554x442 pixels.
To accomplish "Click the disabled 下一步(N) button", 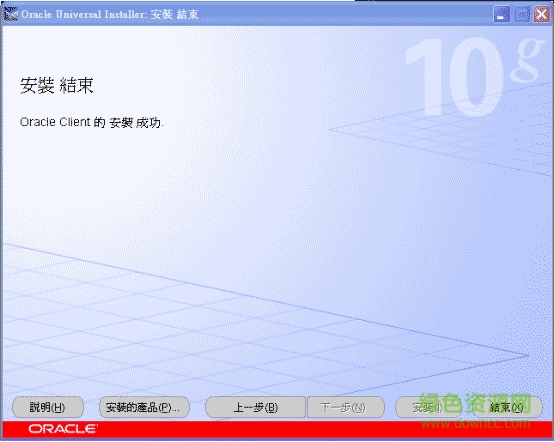I will click(346, 407).
